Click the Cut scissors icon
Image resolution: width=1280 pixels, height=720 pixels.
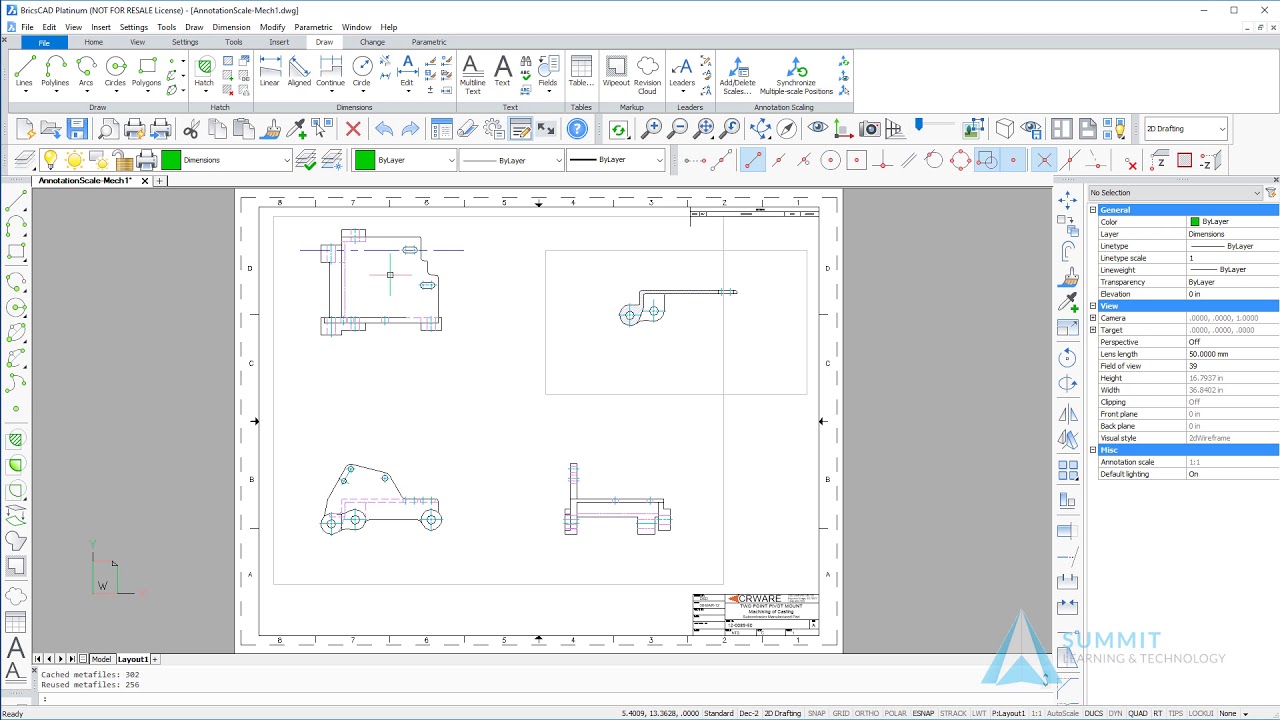(x=191, y=129)
